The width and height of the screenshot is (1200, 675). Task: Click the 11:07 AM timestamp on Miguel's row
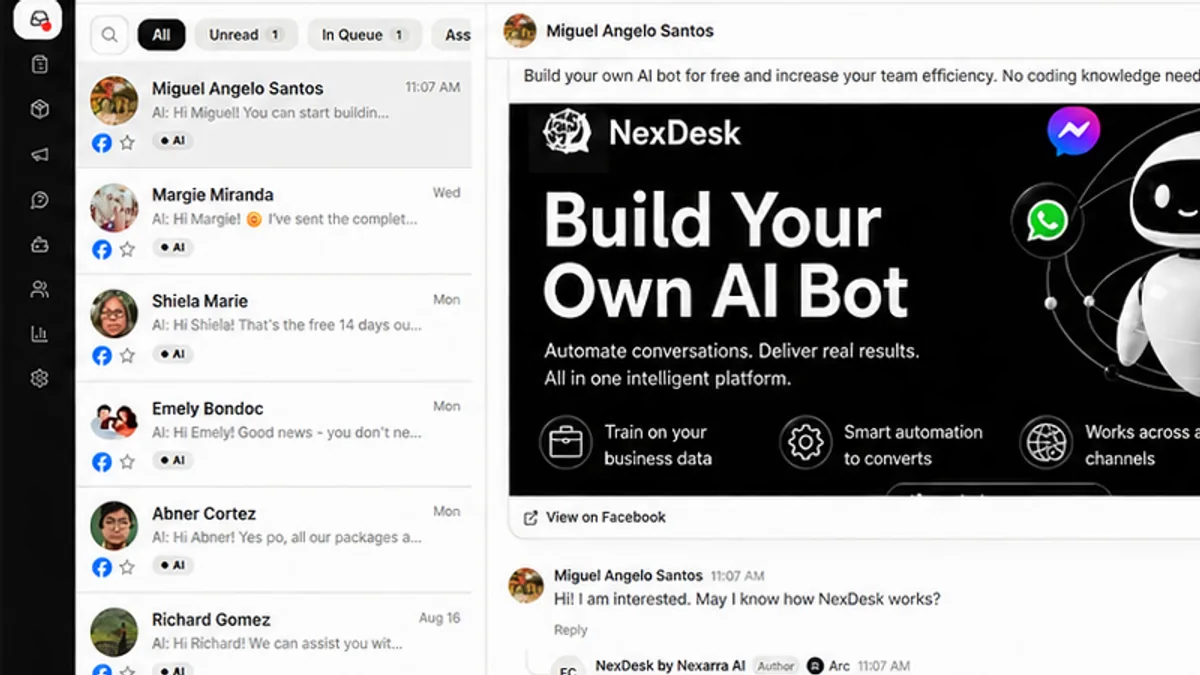pos(432,88)
